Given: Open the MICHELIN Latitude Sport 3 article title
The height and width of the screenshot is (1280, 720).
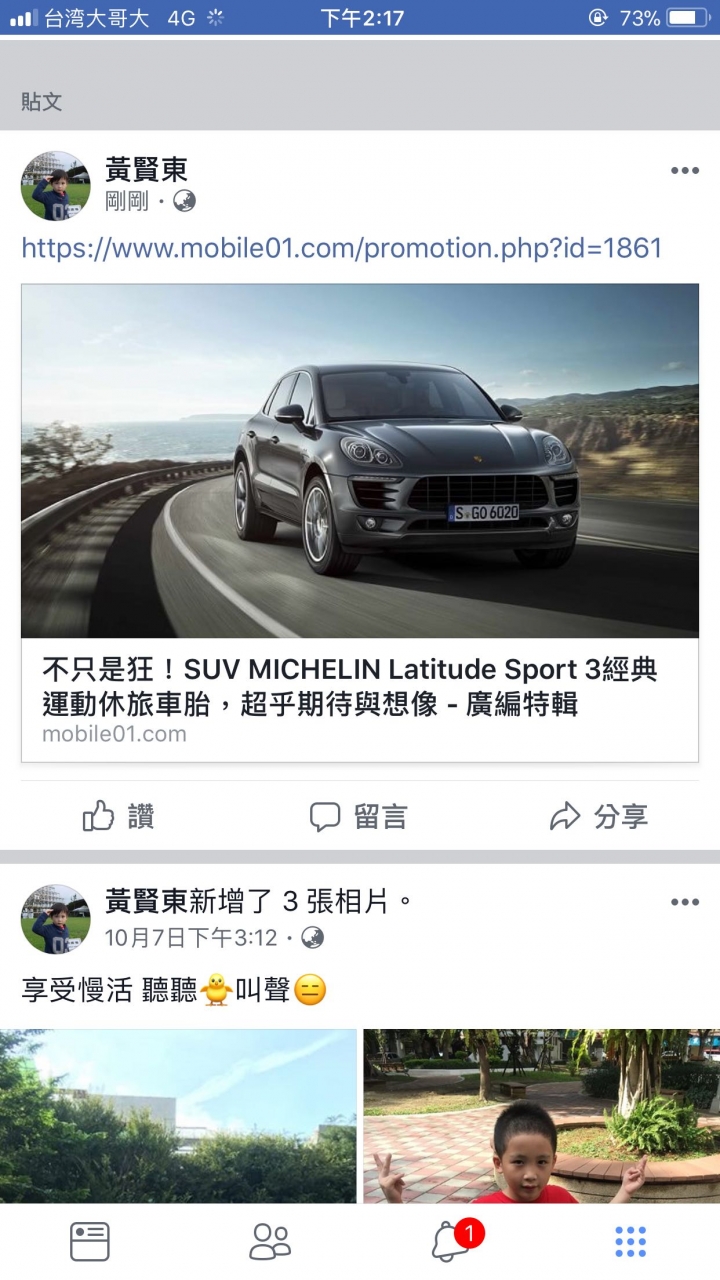Looking at the screenshot, I should pyautogui.click(x=350, y=687).
